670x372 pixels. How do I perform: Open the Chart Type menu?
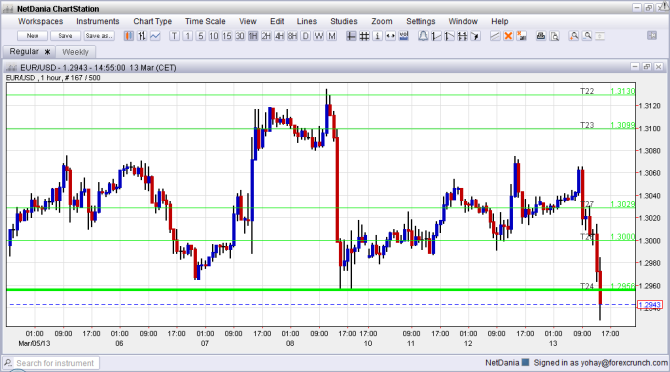coord(153,21)
